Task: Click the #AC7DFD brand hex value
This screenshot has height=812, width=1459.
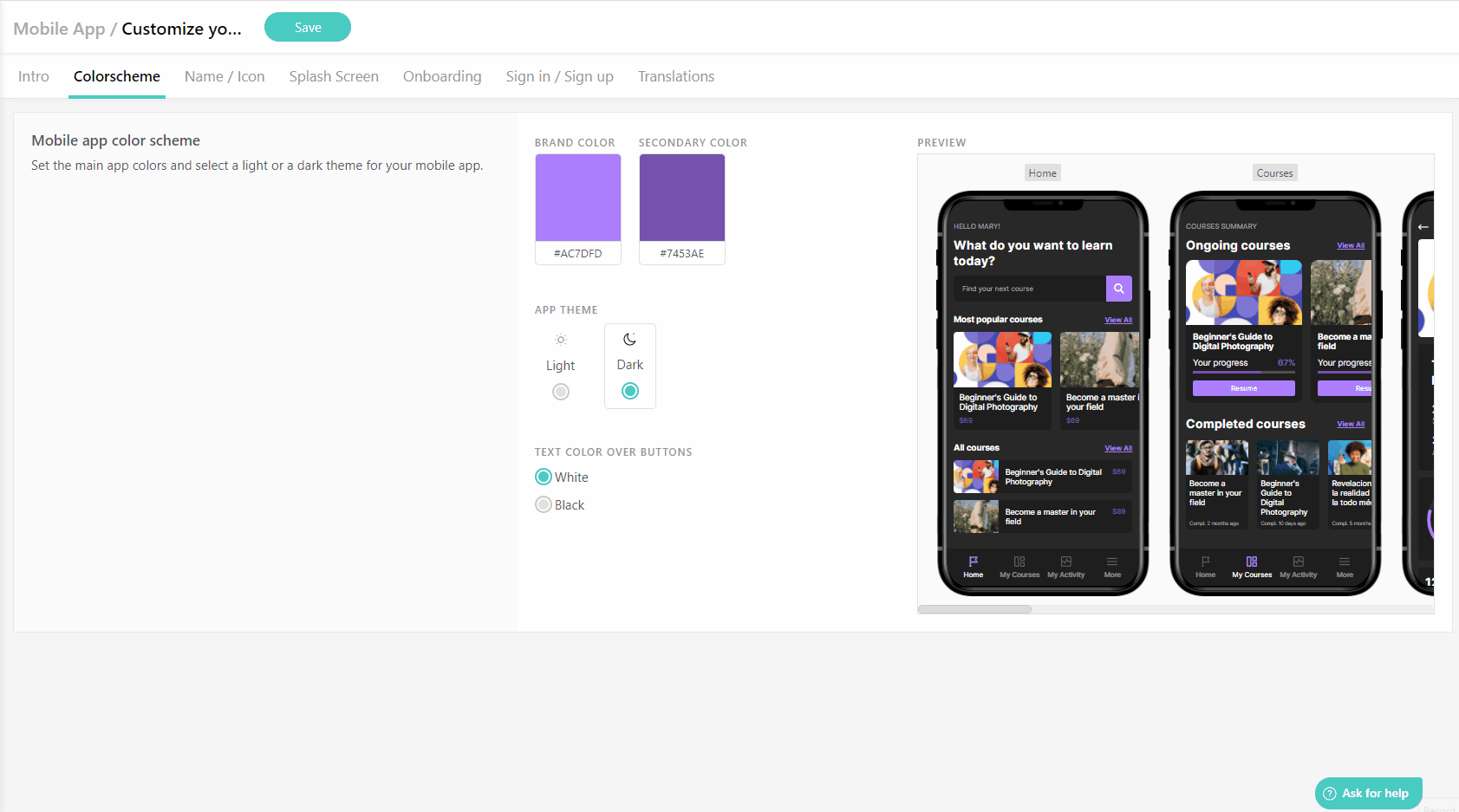Action: (x=578, y=253)
